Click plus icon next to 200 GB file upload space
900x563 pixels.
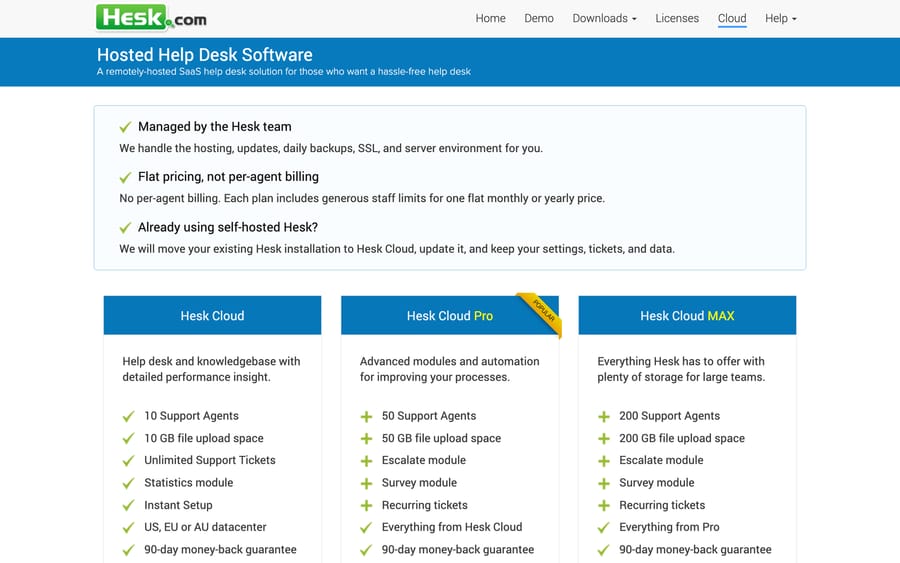point(604,439)
